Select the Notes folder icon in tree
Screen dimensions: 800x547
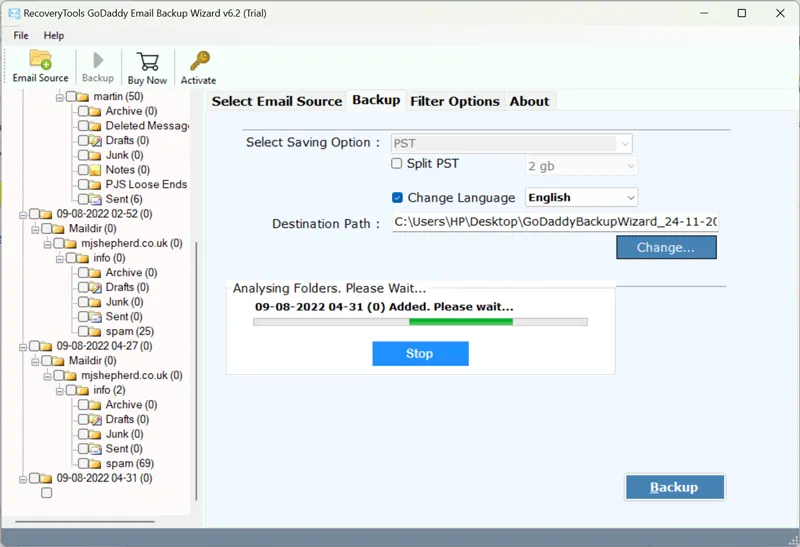pos(96,170)
